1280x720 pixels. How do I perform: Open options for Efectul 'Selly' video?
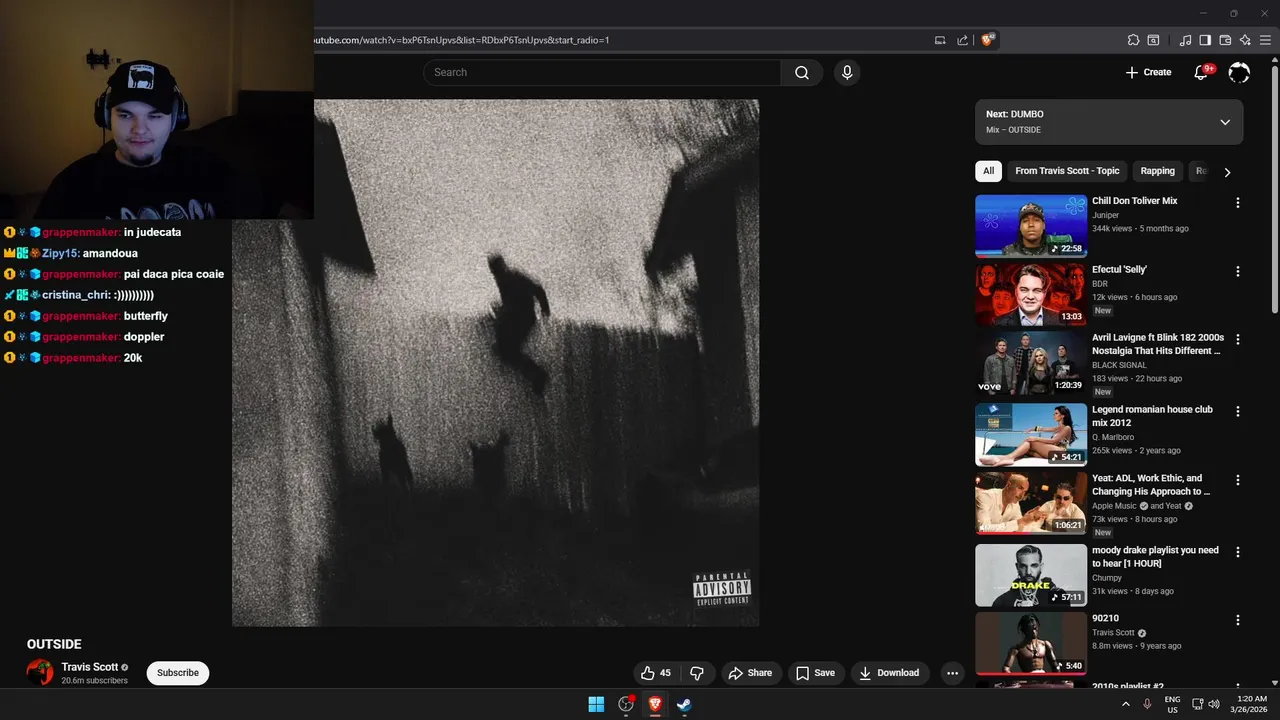pos(1237,271)
